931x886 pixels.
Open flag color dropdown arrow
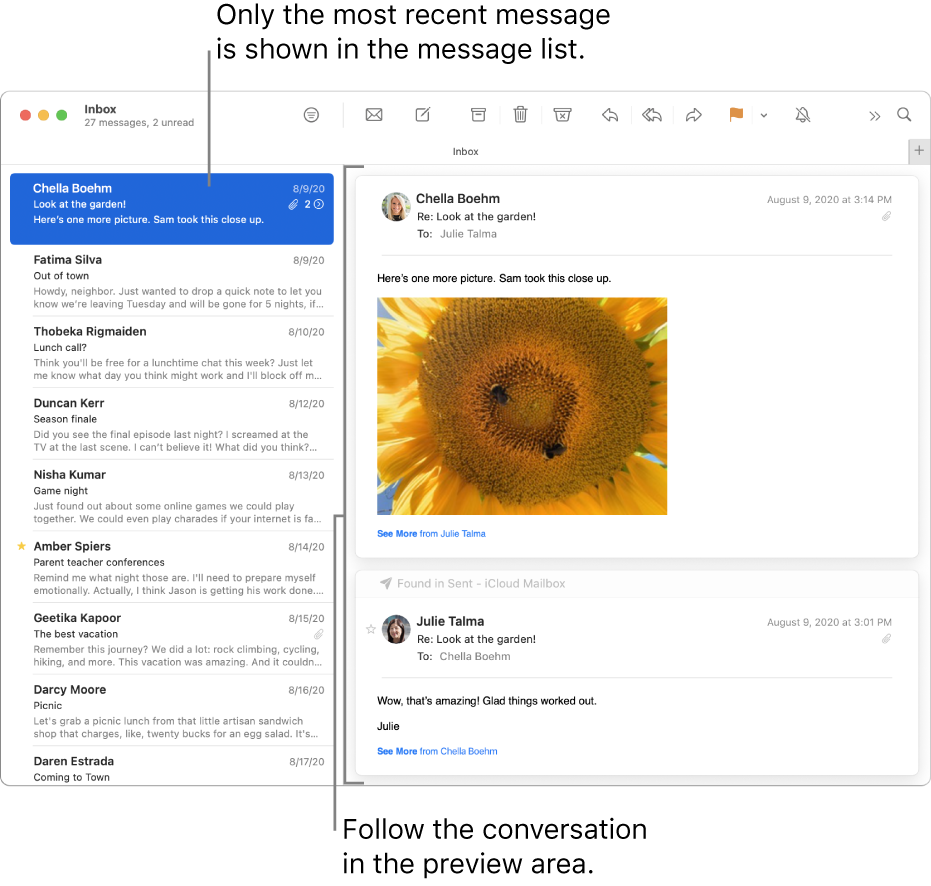point(764,115)
